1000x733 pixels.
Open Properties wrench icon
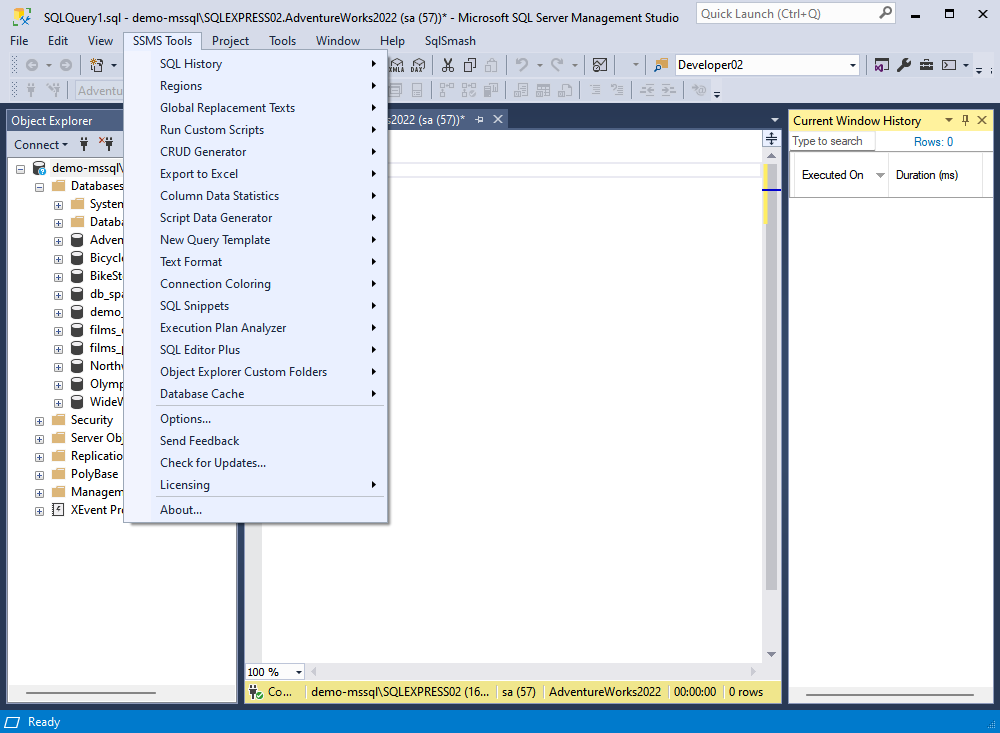(x=904, y=65)
